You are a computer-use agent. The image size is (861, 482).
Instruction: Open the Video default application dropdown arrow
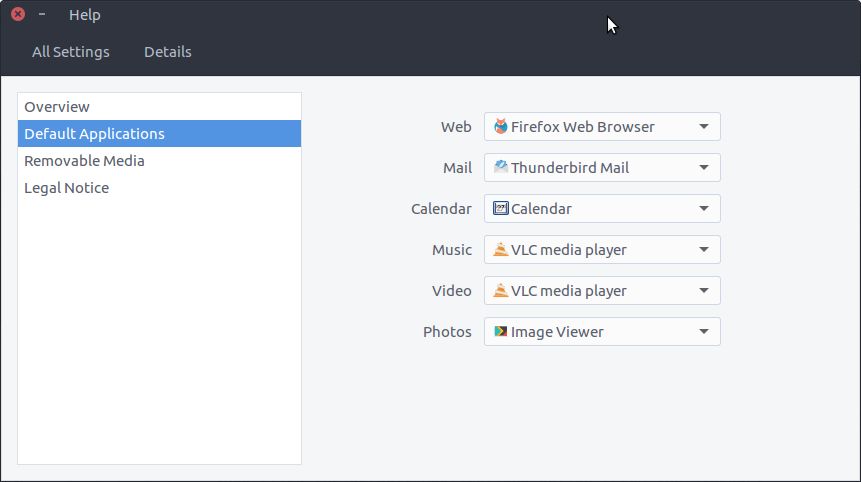(x=703, y=290)
